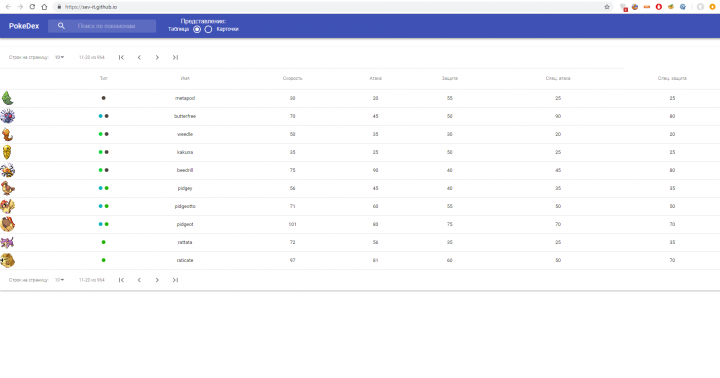Viewport: 720px width, 378px height.
Task: Click the browser forward arrow
Action: [20, 7]
